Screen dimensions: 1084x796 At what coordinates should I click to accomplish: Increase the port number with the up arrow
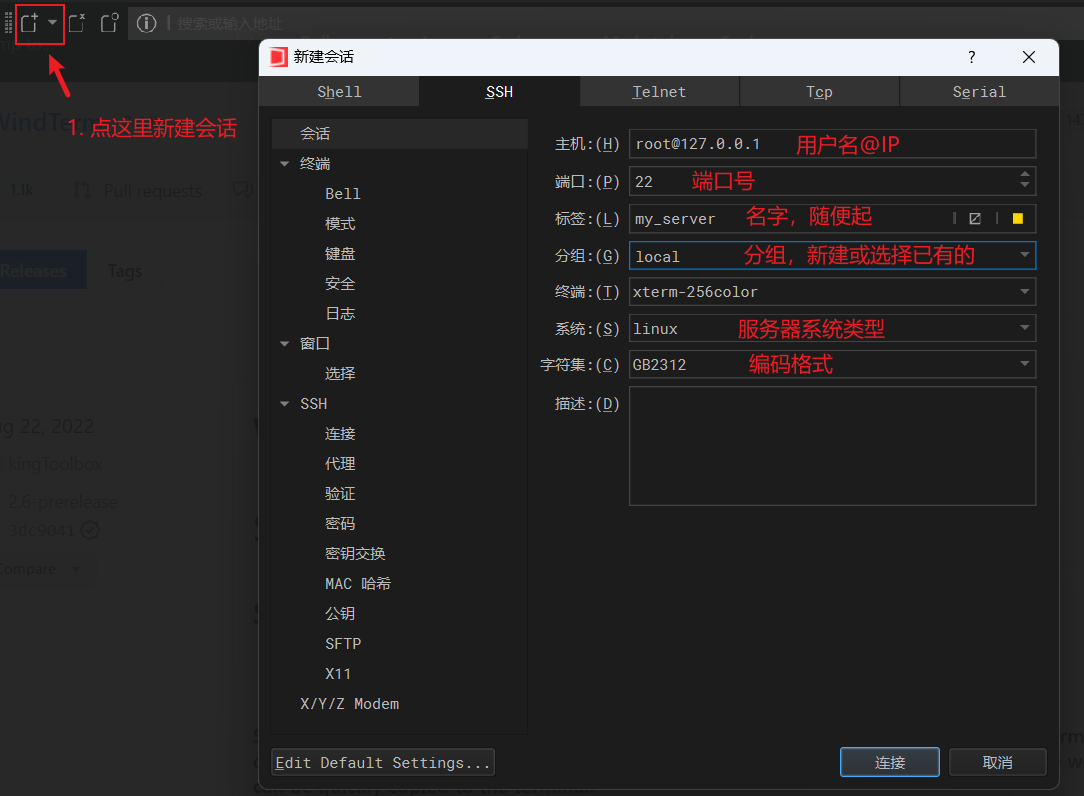click(x=1025, y=174)
